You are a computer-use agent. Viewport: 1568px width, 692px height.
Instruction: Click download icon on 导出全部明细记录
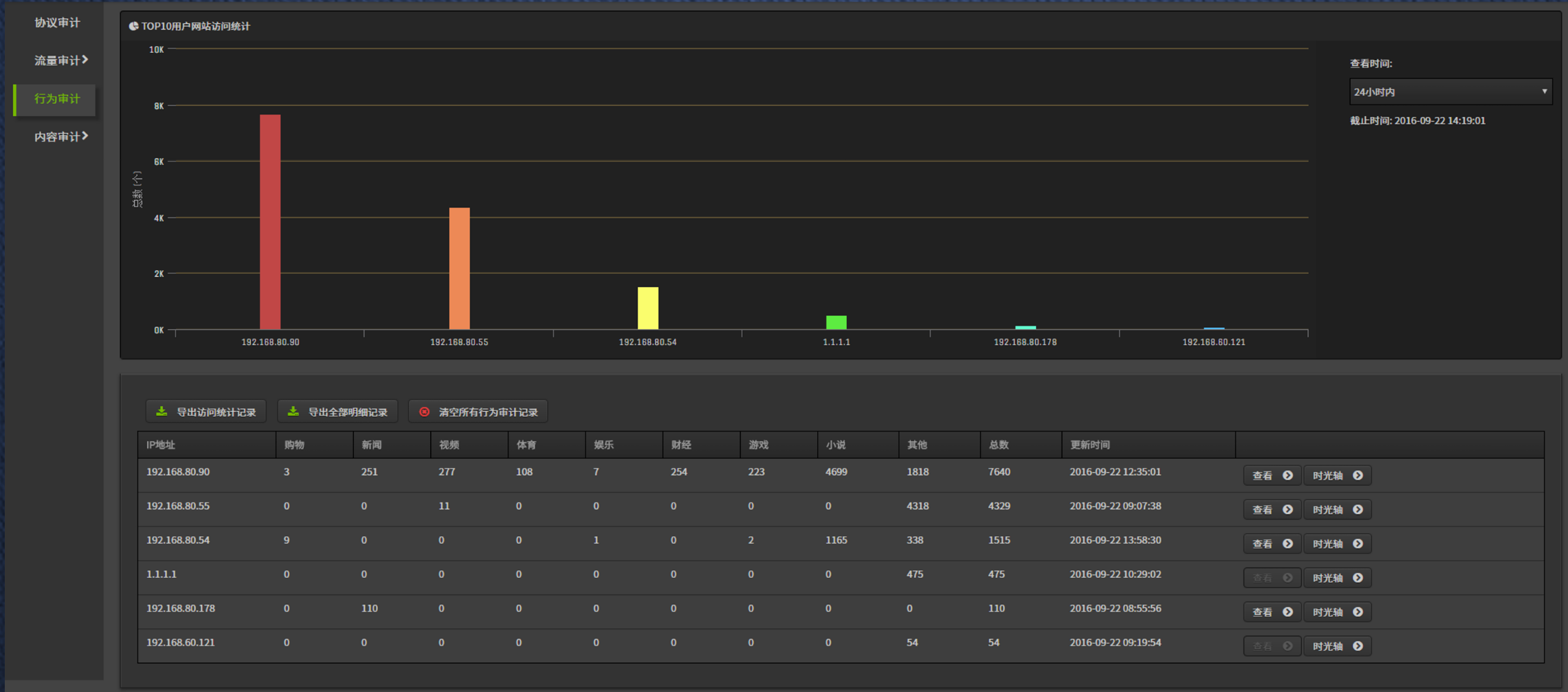coord(293,411)
